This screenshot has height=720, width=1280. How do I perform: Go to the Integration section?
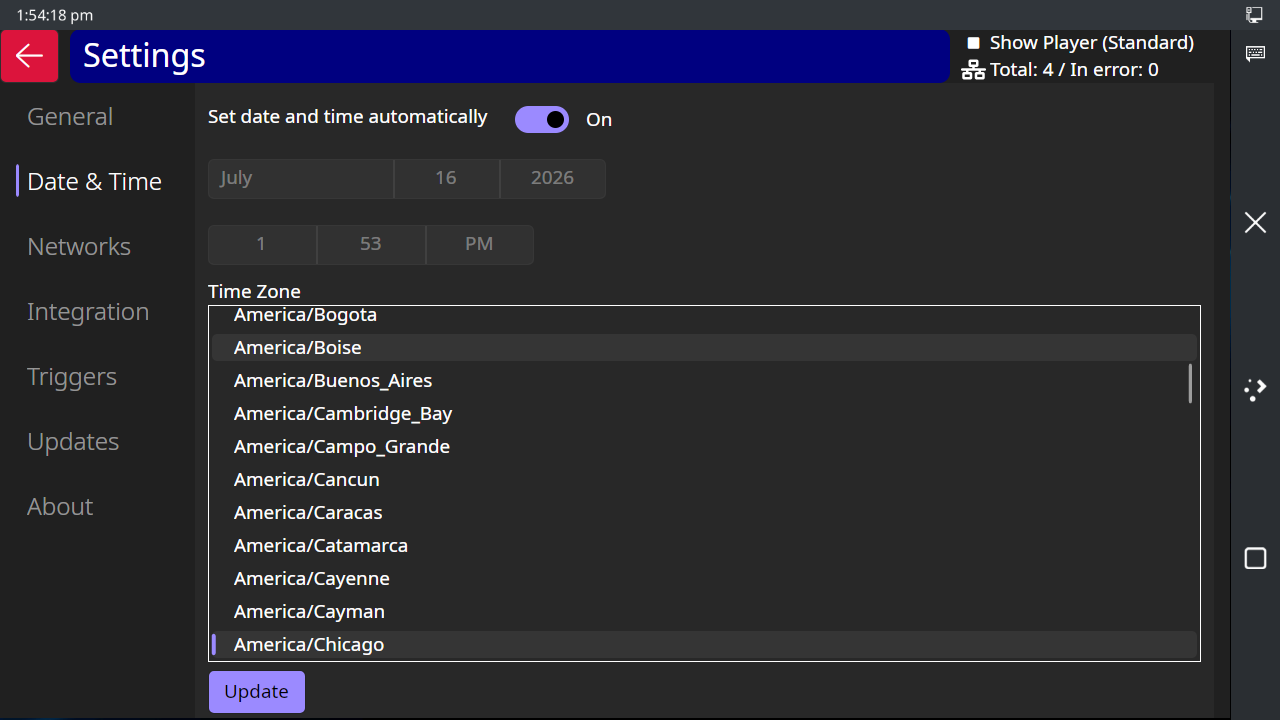[88, 311]
